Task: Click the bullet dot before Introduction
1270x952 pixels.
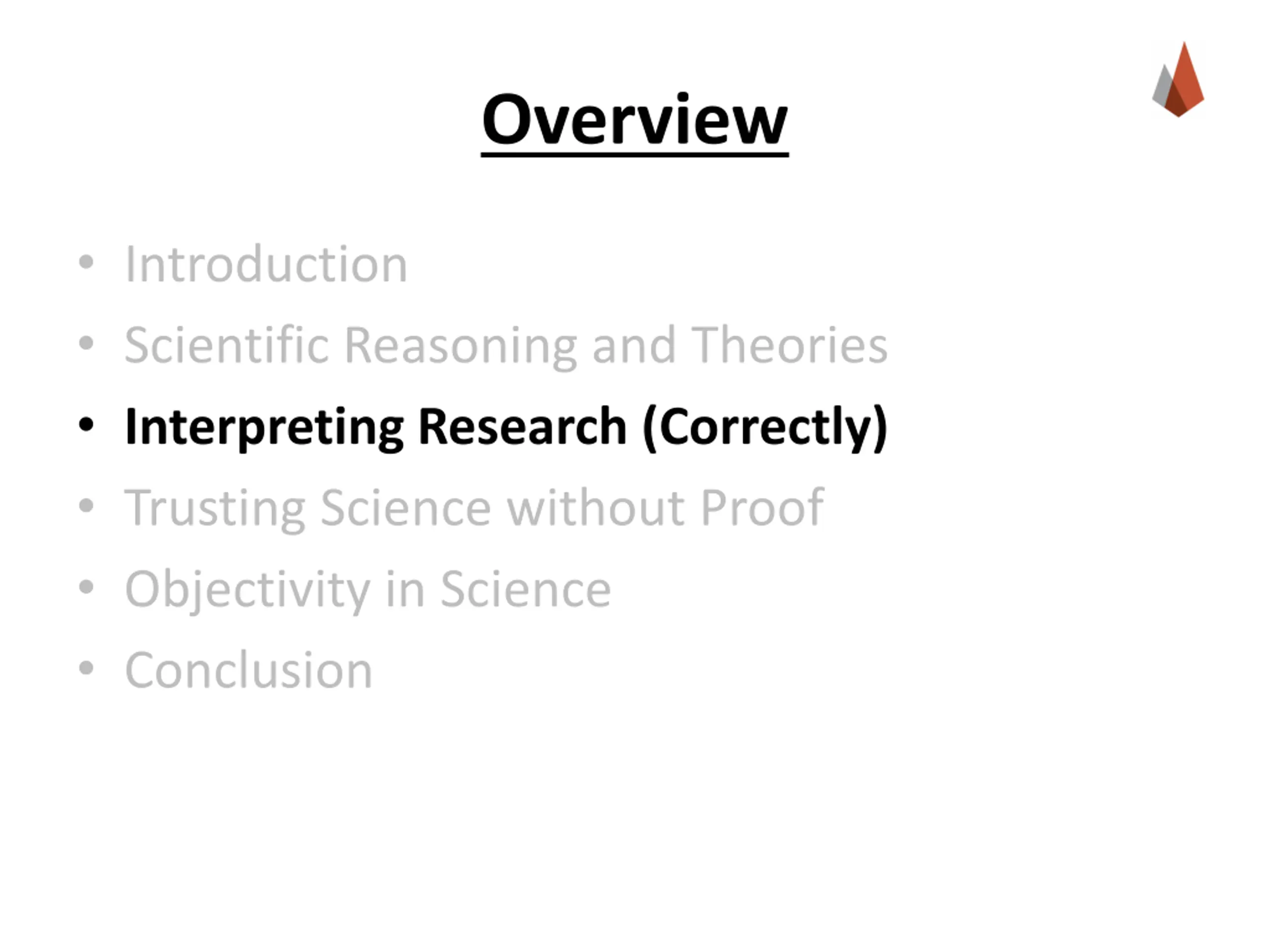Action: (86, 262)
